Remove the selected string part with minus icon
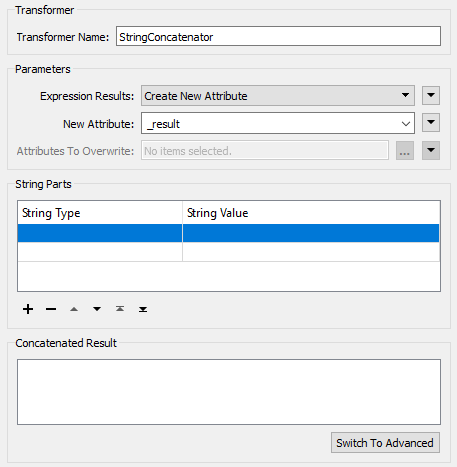 click(x=51, y=309)
